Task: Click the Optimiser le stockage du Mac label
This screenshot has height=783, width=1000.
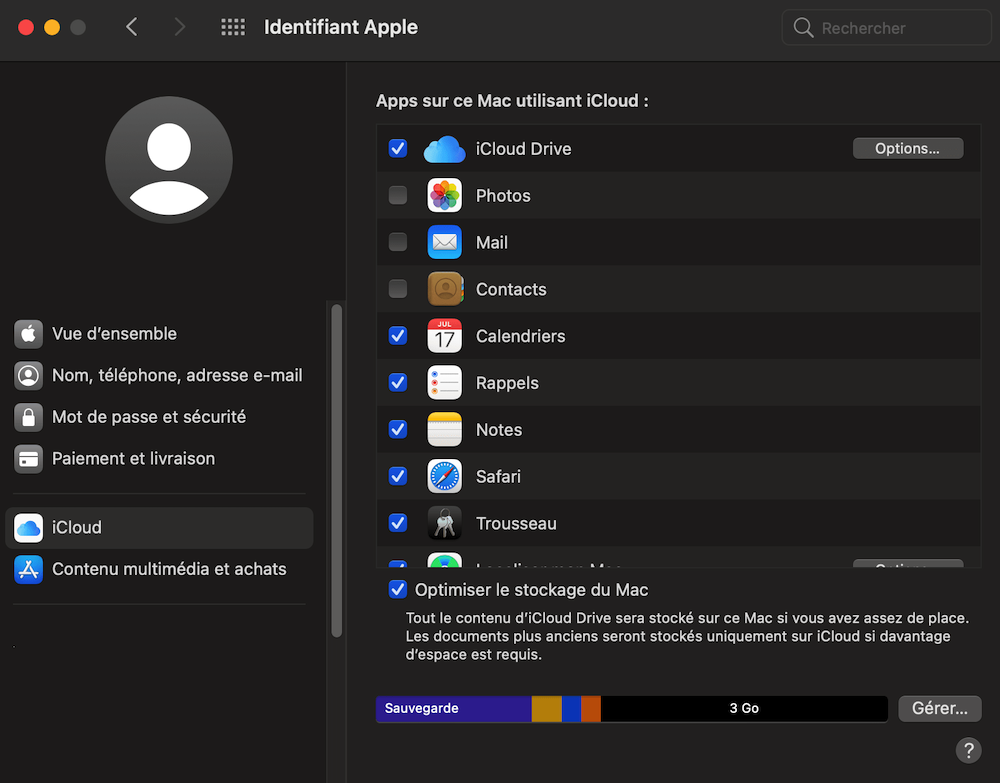Action: coord(531,590)
